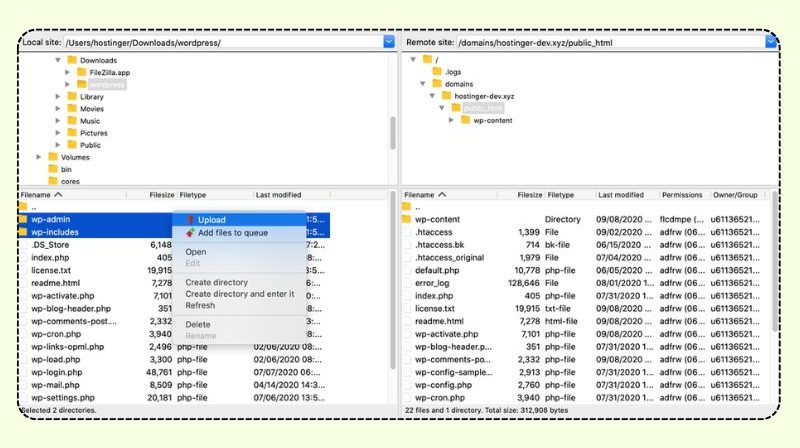Click the Downloads folder icon
This screenshot has height=448, width=800.
(72, 60)
